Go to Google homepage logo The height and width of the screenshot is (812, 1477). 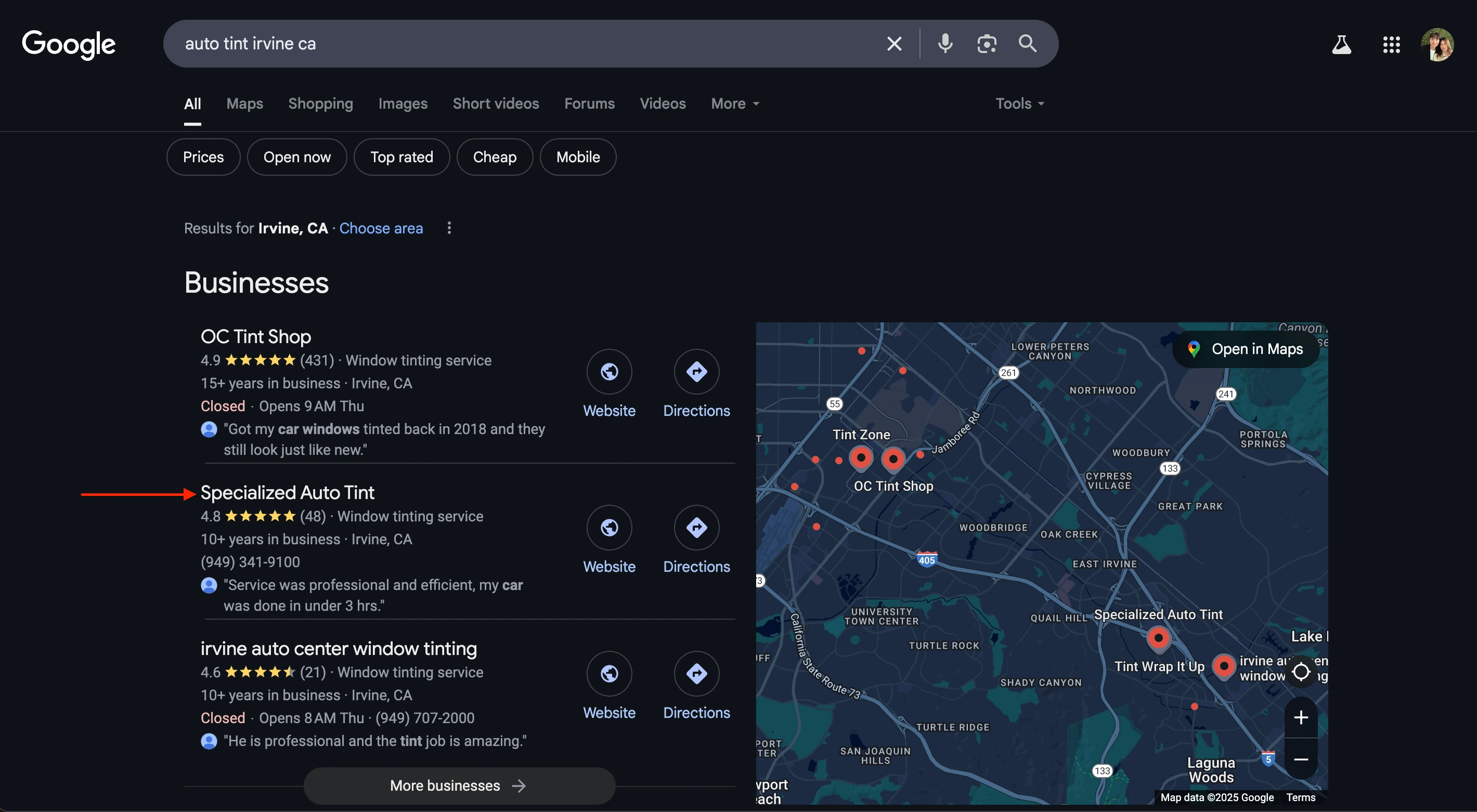point(68,45)
